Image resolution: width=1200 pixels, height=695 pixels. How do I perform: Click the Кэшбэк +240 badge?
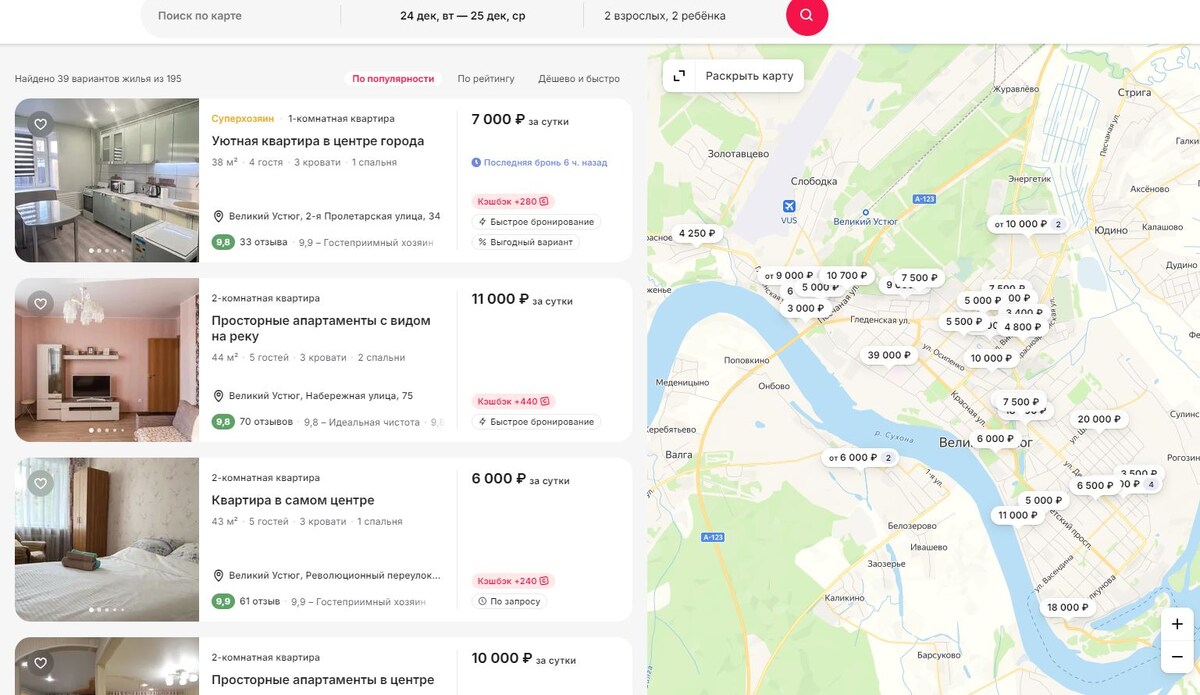coord(513,581)
